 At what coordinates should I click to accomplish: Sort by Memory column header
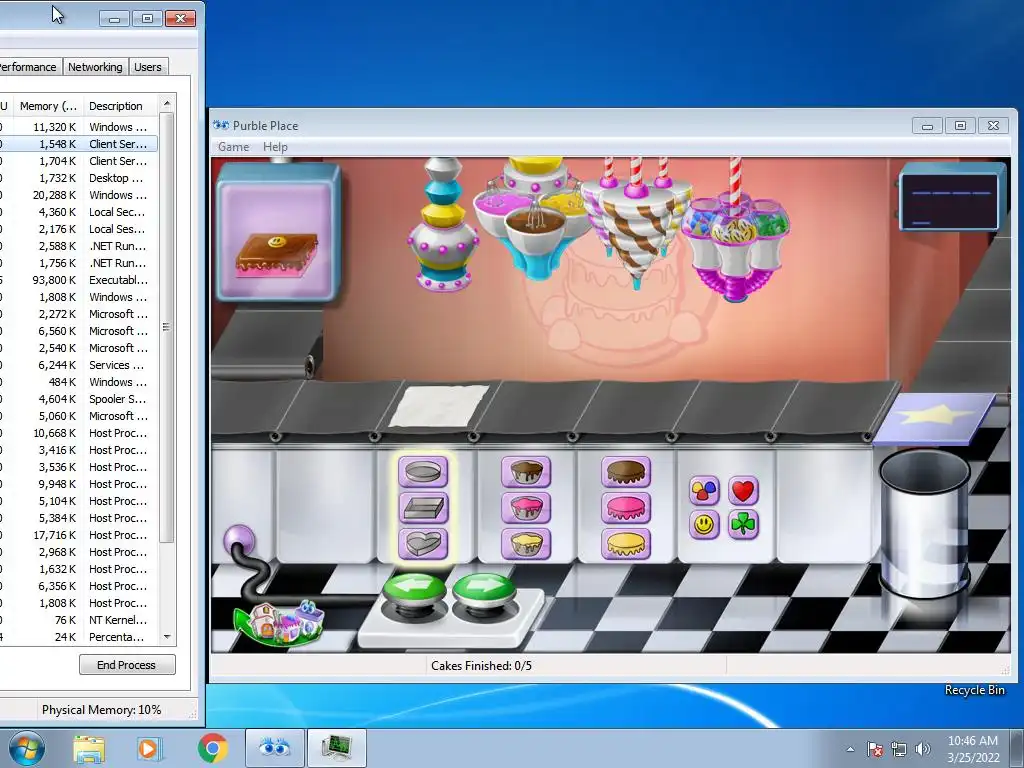48,106
